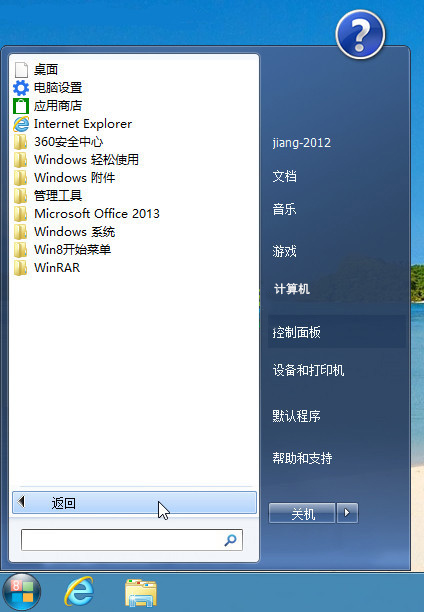Screen dimensions: 424x612
Task: Open the jiang-2012 user folder
Action: [x=301, y=143]
